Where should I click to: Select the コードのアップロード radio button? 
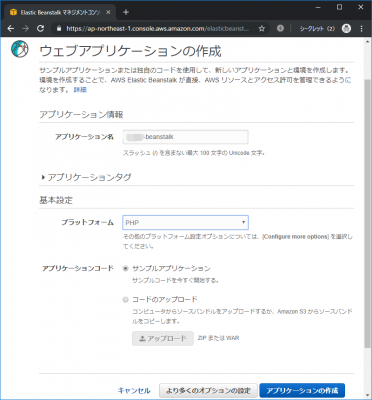click(x=125, y=300)
